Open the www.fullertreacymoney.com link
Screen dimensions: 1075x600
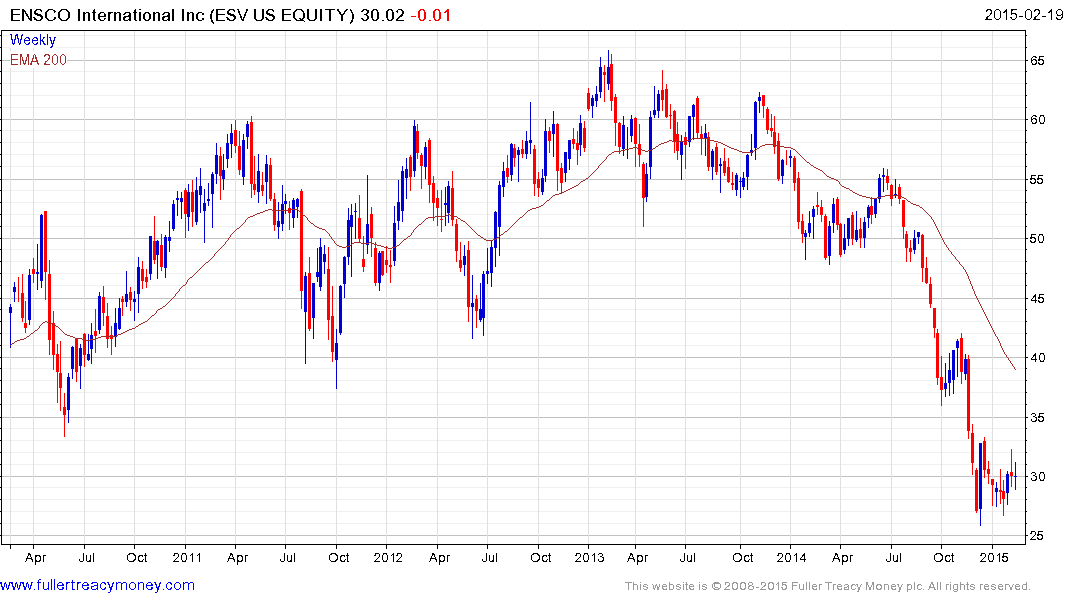point(97,585)
